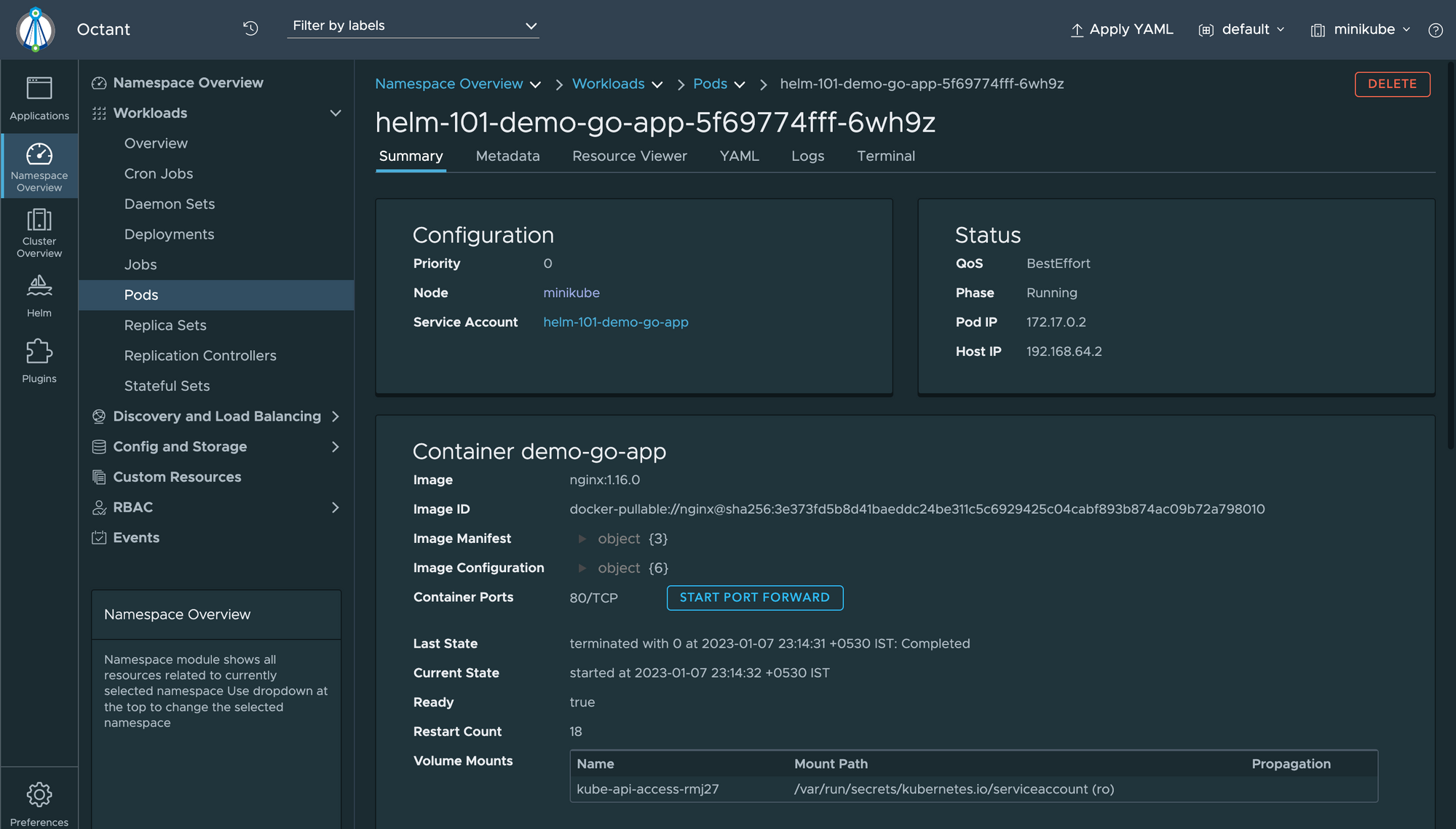Click the Mount Path column header

click(831, 763)
